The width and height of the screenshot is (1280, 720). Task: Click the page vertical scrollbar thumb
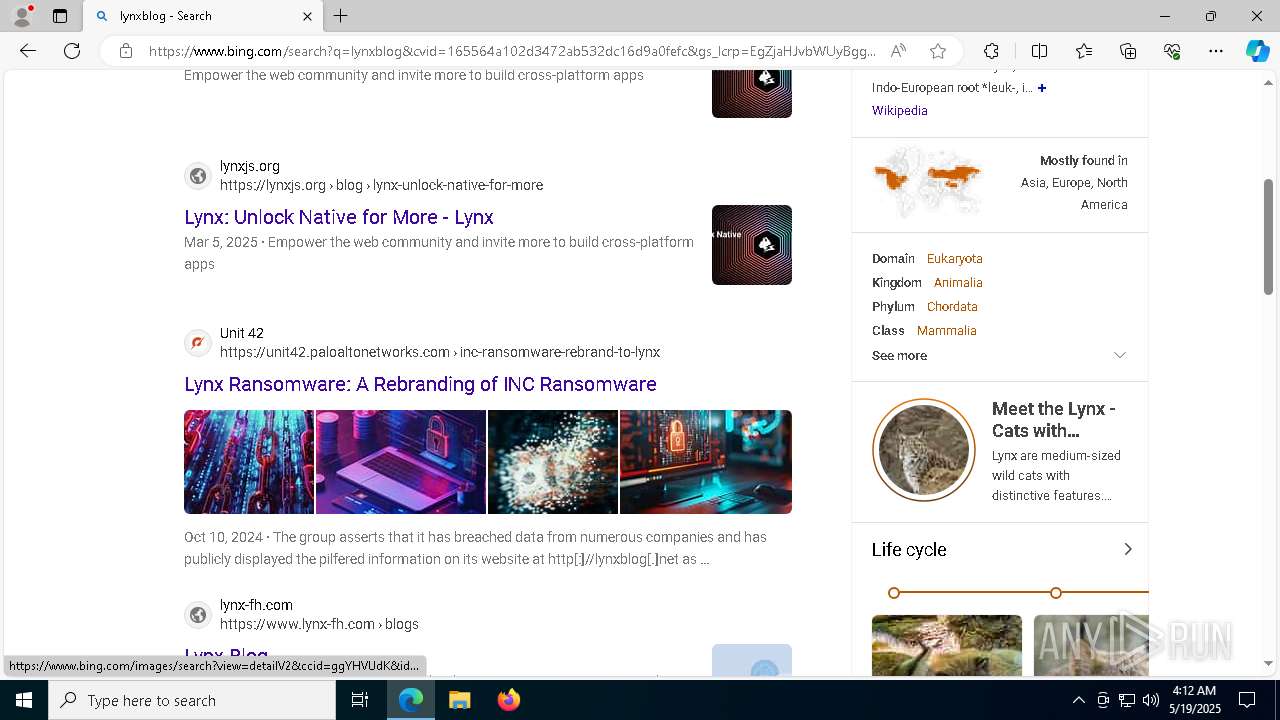(1269, 235)
